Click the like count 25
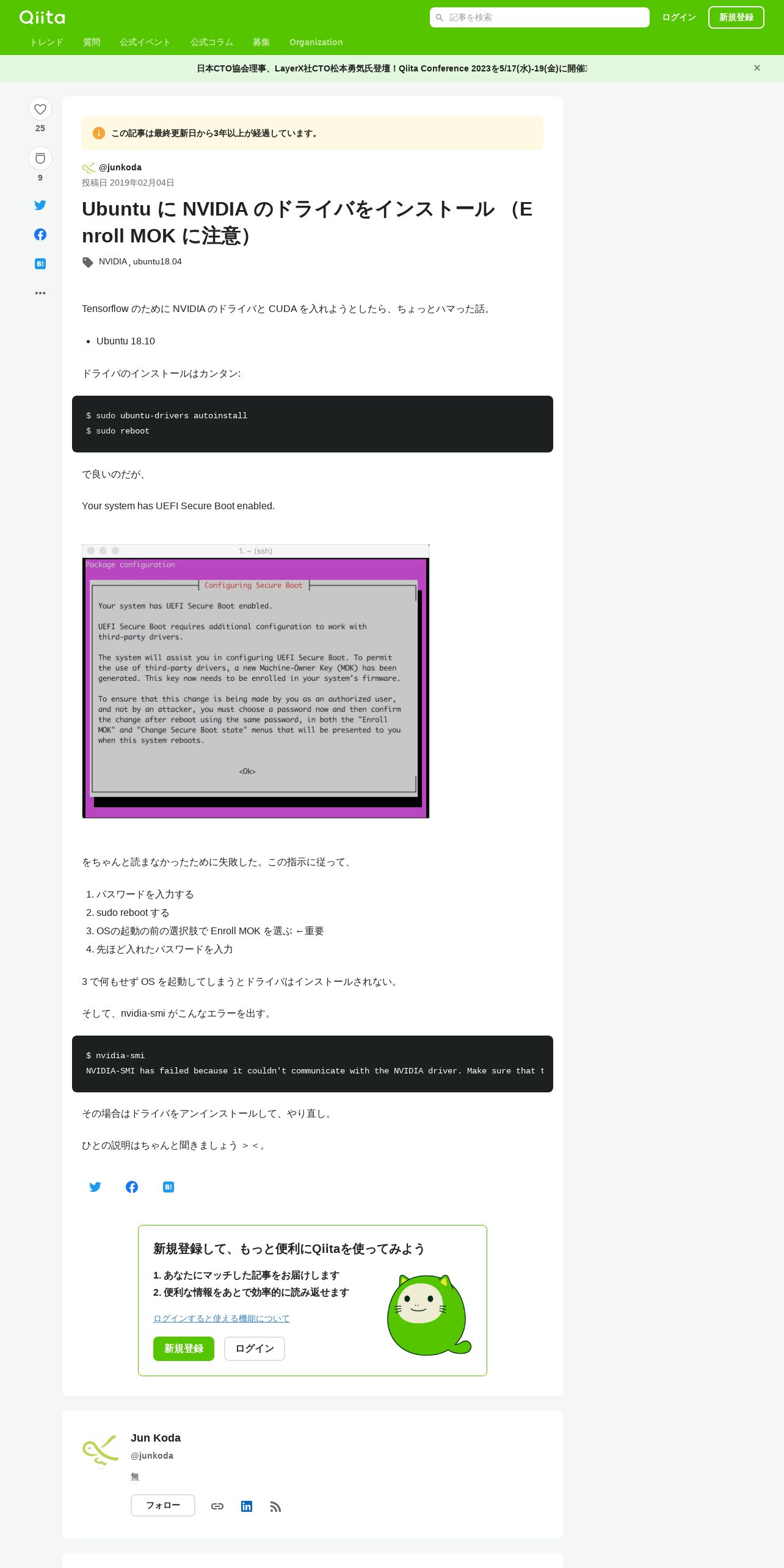 [x=40, y=128]
